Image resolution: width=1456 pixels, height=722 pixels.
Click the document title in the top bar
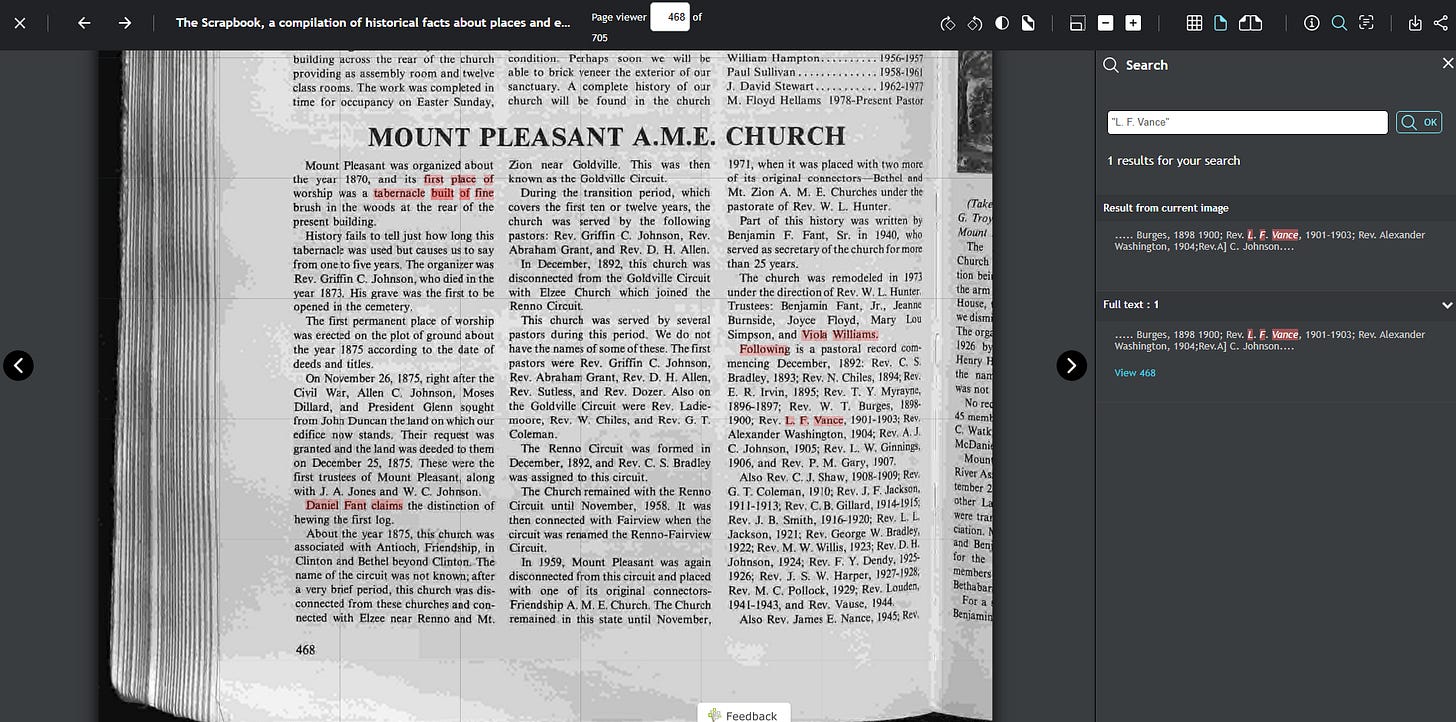(x=373, y=22)
